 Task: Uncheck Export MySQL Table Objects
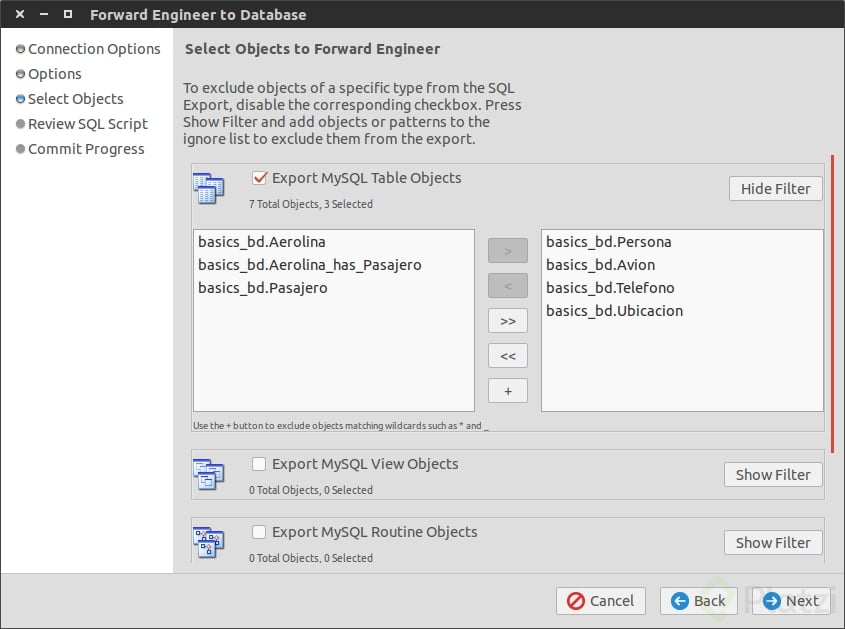[x=258, y=178]
